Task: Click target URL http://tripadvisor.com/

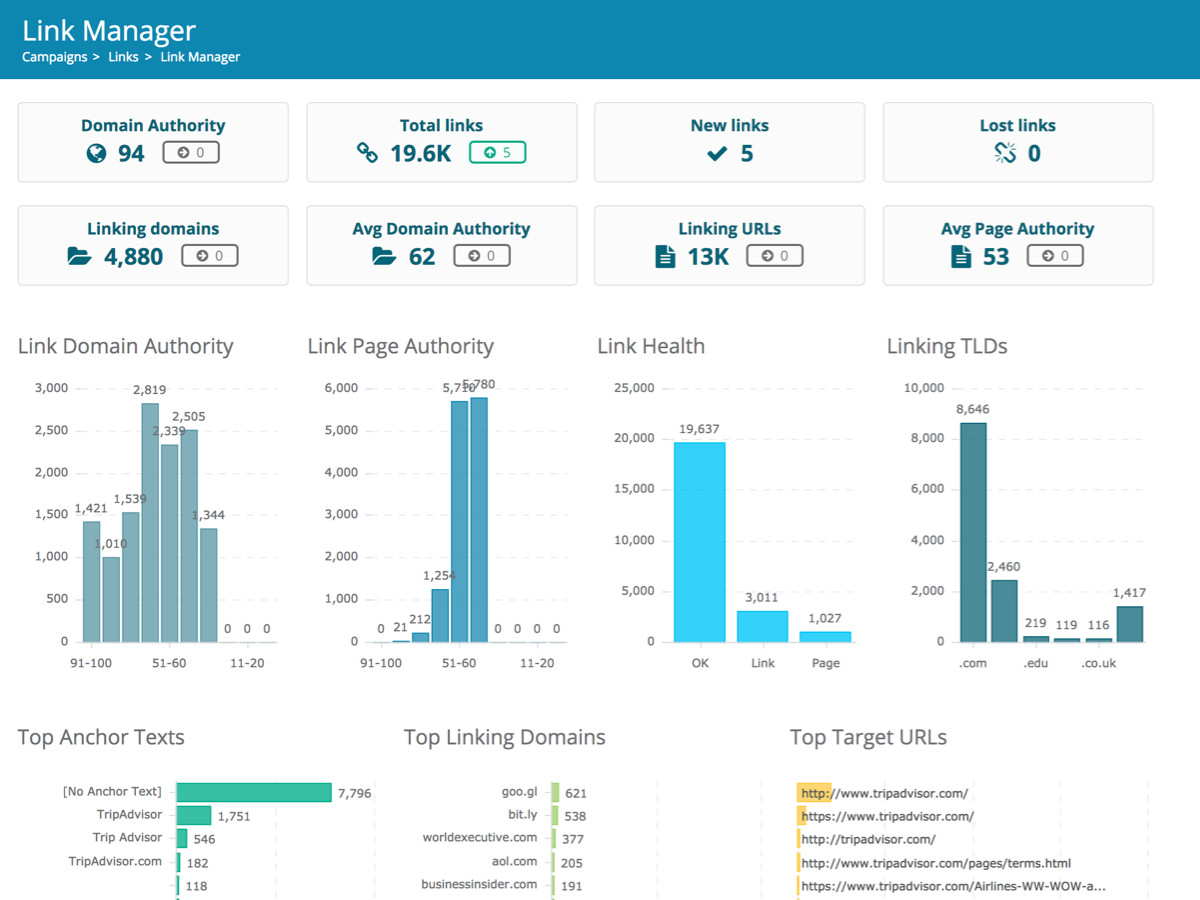Action: pos(868,840)
